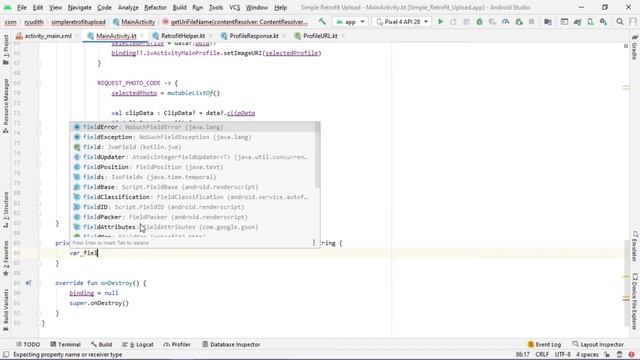Image resolution: width=640 pixels, height=360 pixels.
Task: Click the Debug app bug icon
Action: [x=479, y=22]
